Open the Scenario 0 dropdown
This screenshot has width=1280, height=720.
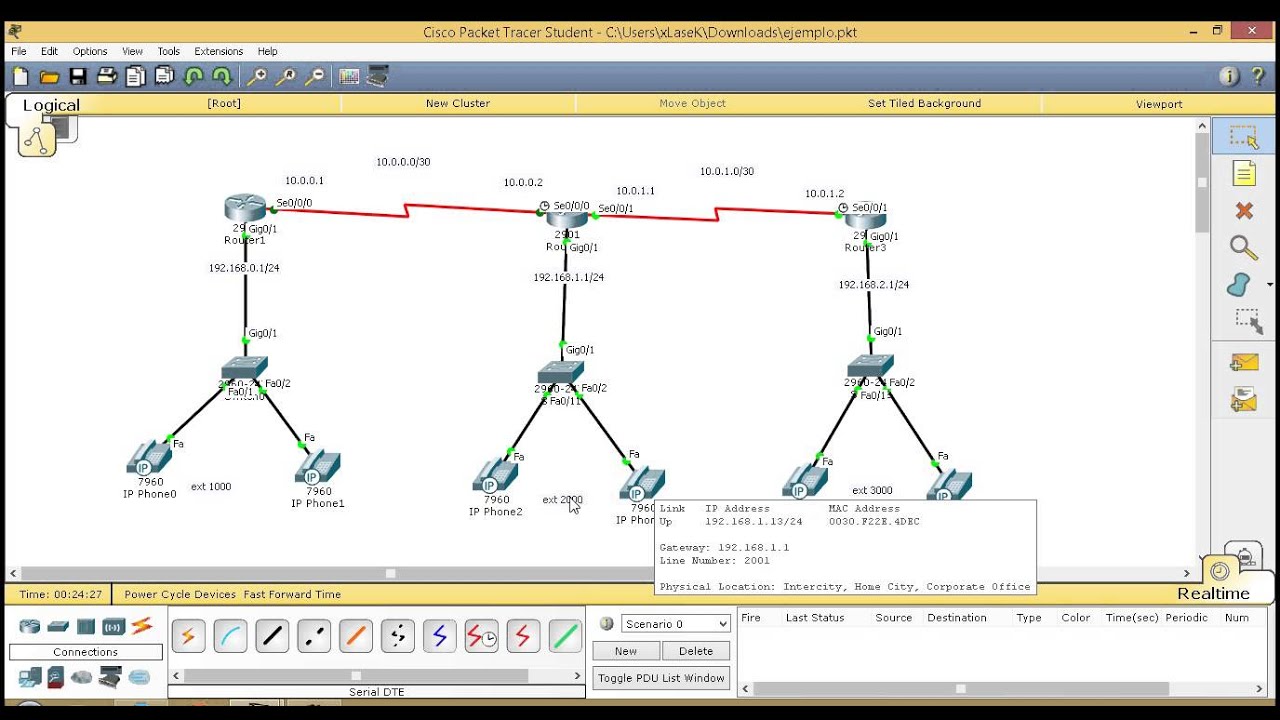(x=676, y=624)
